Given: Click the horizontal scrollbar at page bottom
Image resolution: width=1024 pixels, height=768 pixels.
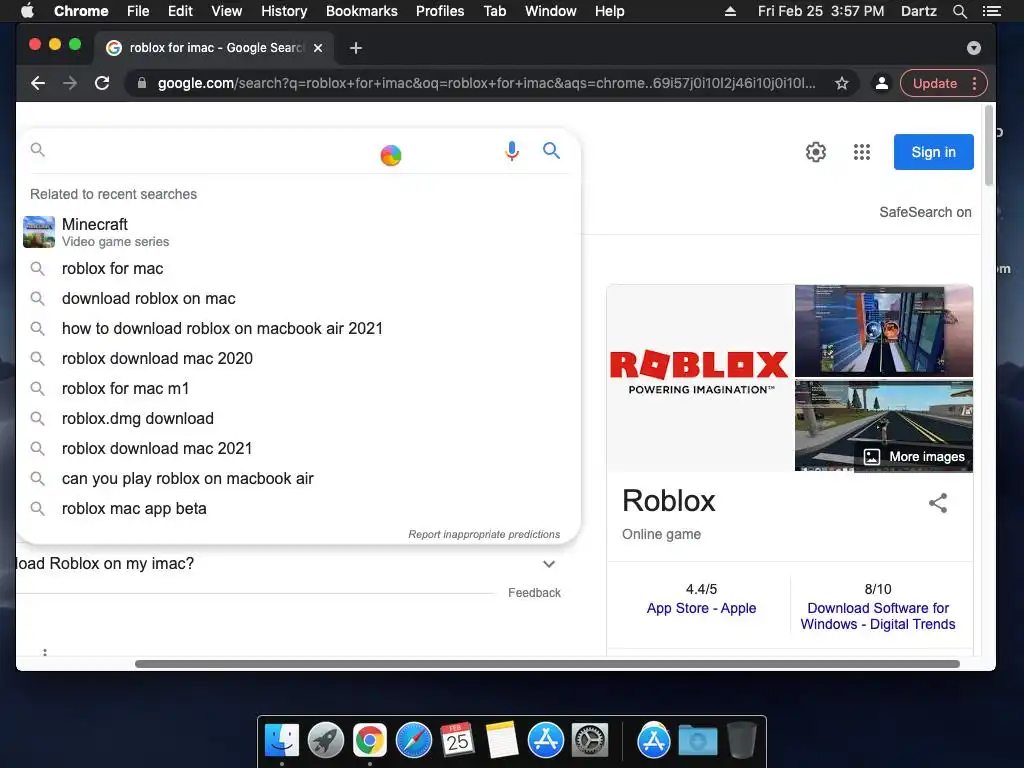Looking at the screenshot, I should 547,664.
